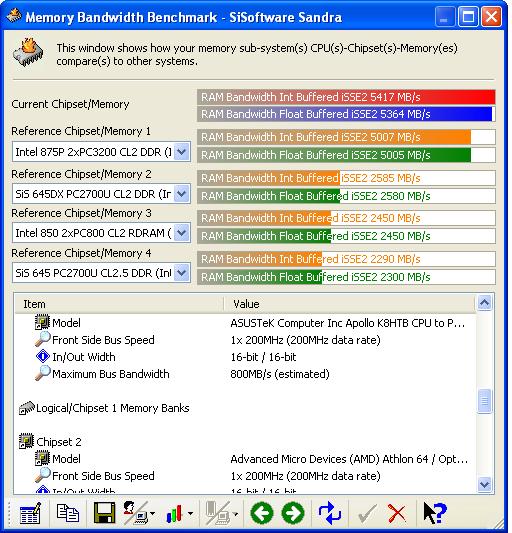Open the arrow next to bar chart icon

tap(190, 514)
